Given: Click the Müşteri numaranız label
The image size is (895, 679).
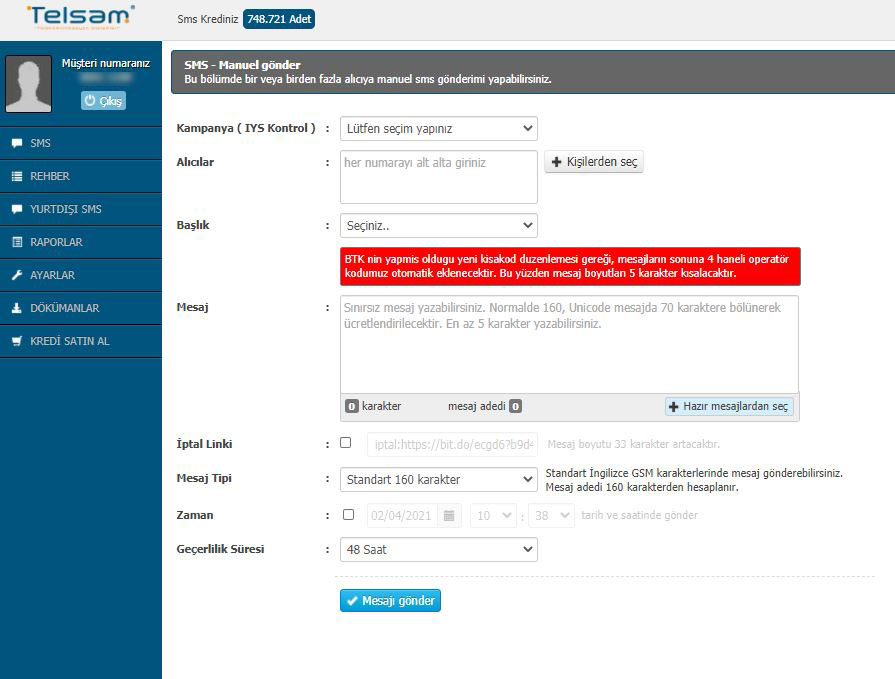Looking at the screenshot, I should point(106,63).
